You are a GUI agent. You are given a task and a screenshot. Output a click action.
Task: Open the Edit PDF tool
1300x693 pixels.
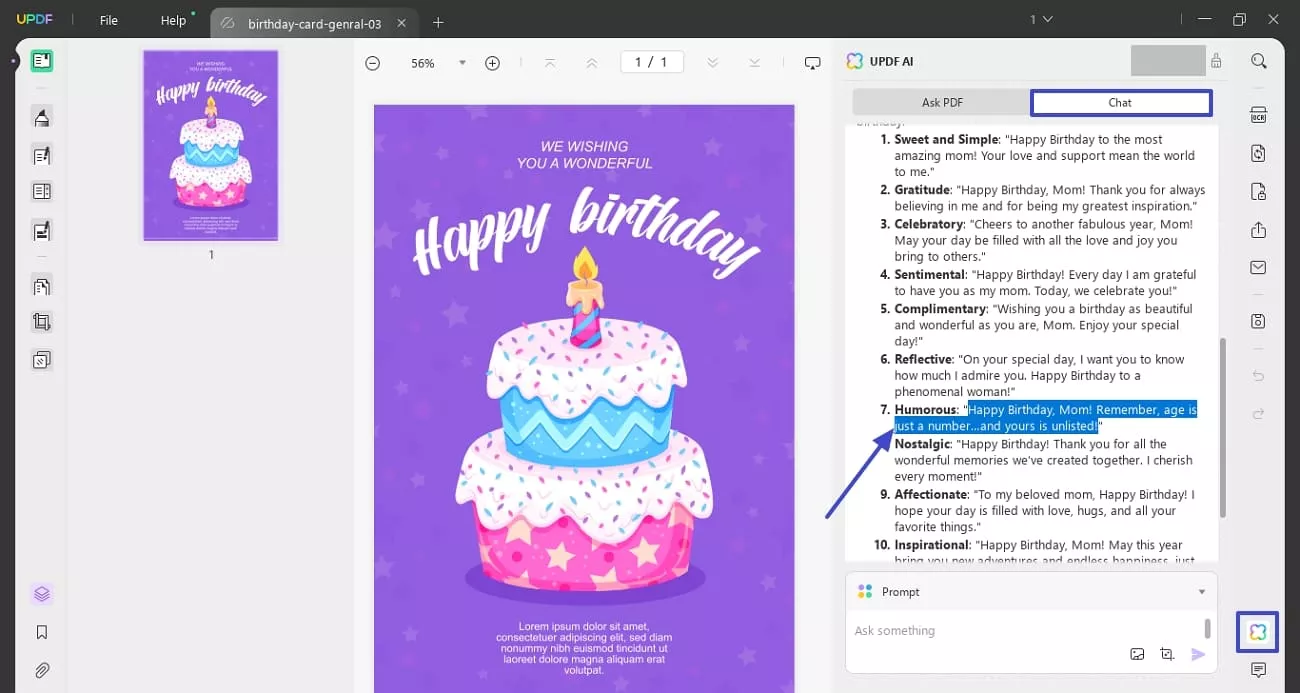click(x=41, y=155)
